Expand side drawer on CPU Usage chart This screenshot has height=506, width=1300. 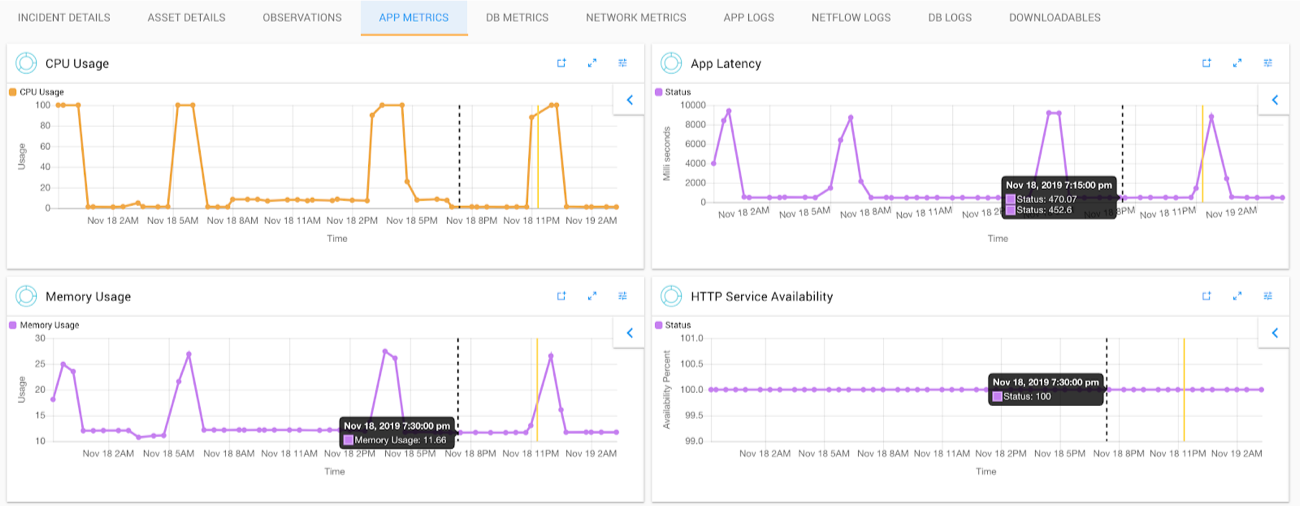629,100
